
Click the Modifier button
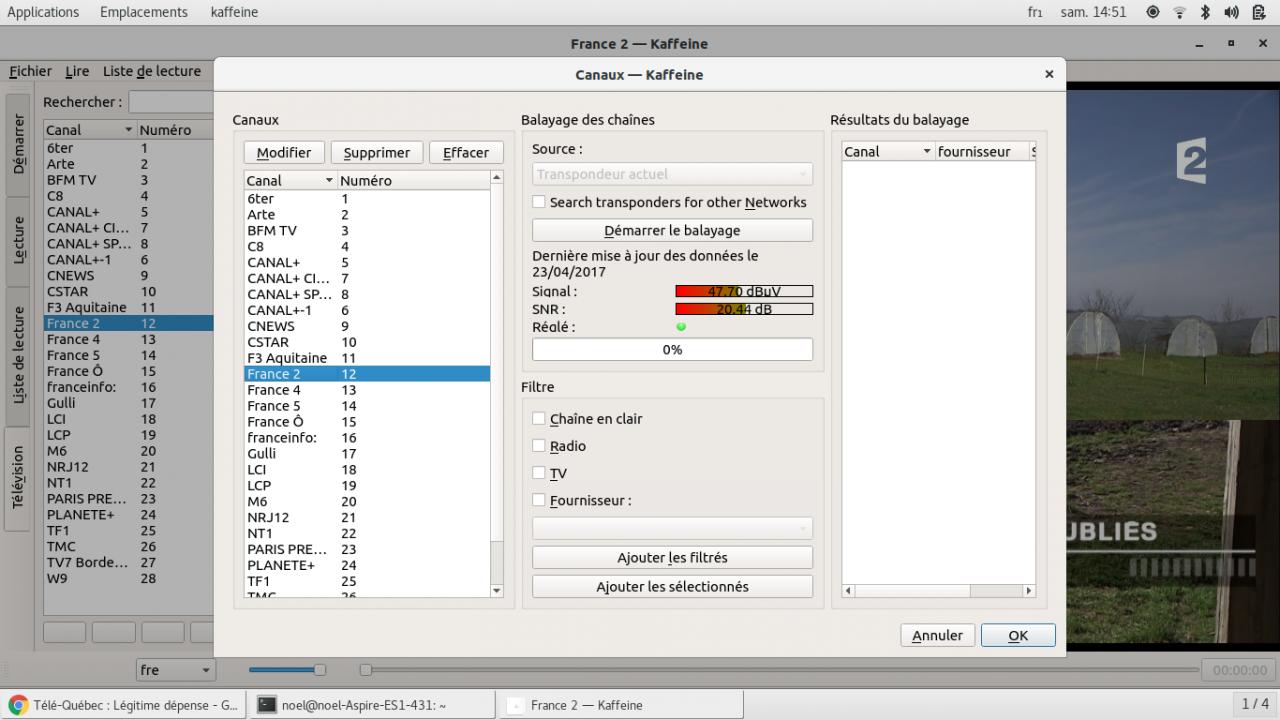[x=284, y=153]
